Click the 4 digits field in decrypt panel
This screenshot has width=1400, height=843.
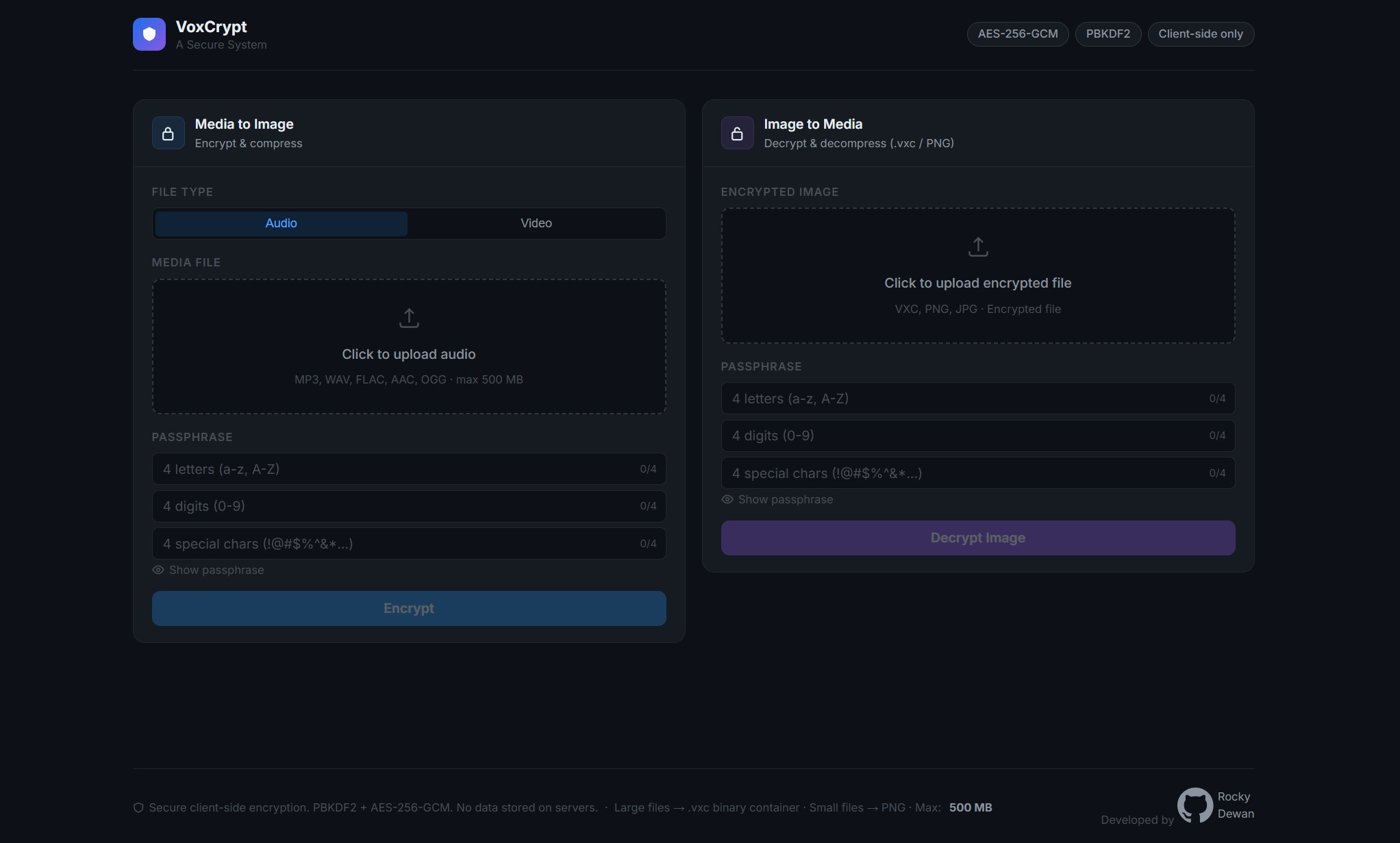[966, 436]
